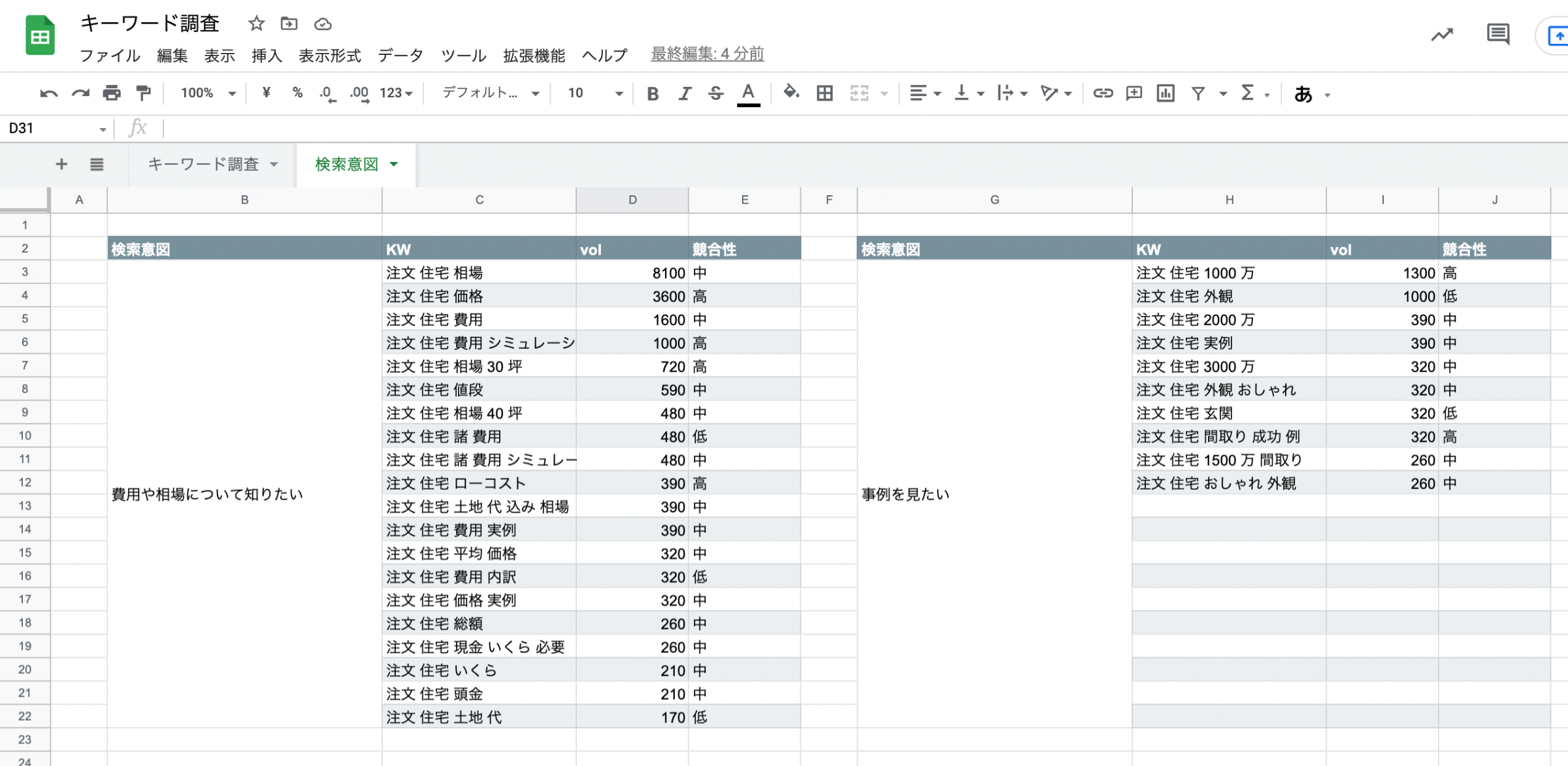Open comment history icon in the header
This screenshot has width=1568, height=766.
click(x=1497, y=34)
